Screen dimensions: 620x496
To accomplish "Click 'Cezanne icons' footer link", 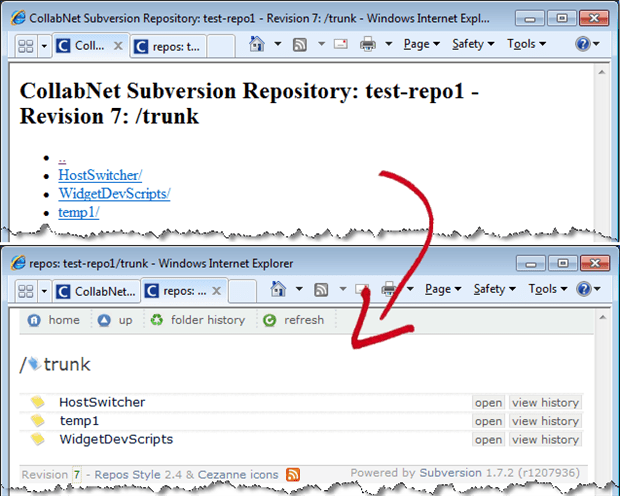I will pos(238,475).
